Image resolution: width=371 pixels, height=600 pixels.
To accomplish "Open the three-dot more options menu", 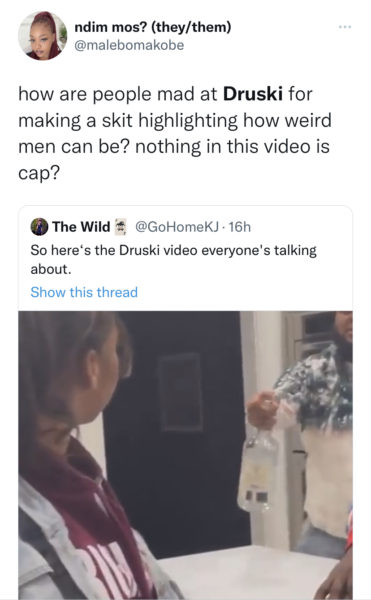I will [345, 27].
